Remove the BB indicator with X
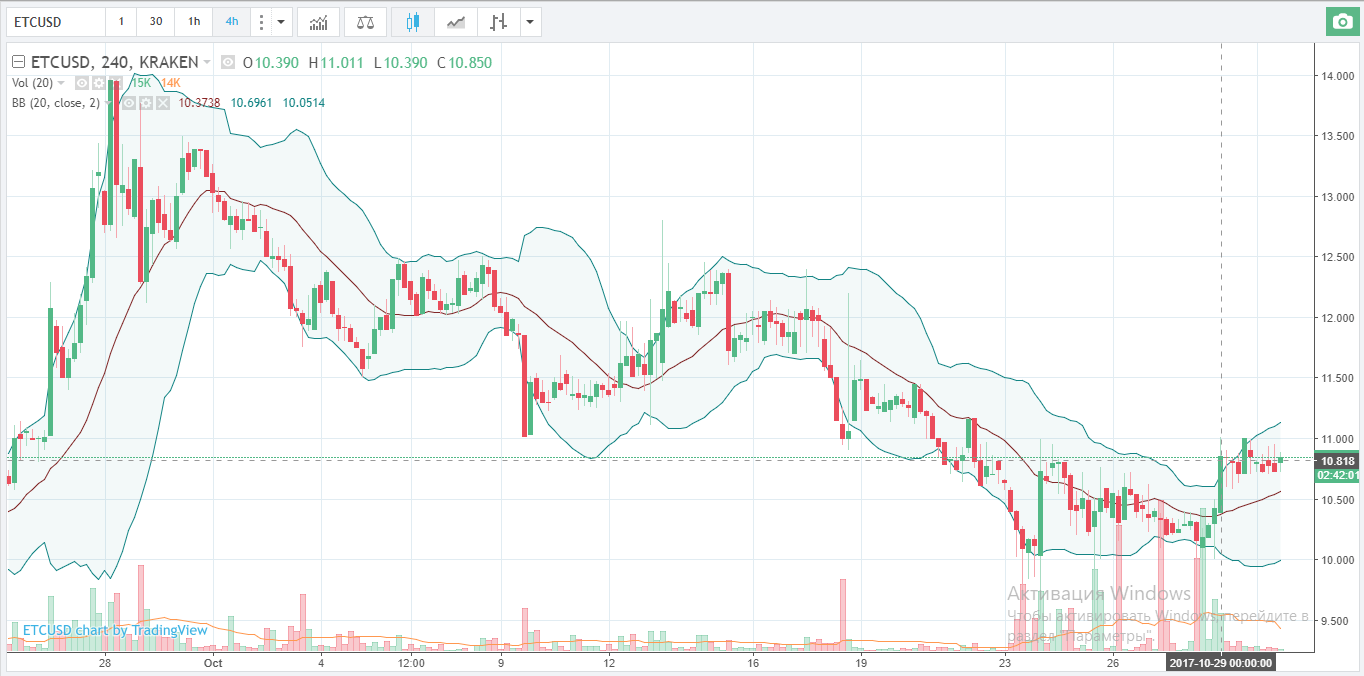 [162, 103]
